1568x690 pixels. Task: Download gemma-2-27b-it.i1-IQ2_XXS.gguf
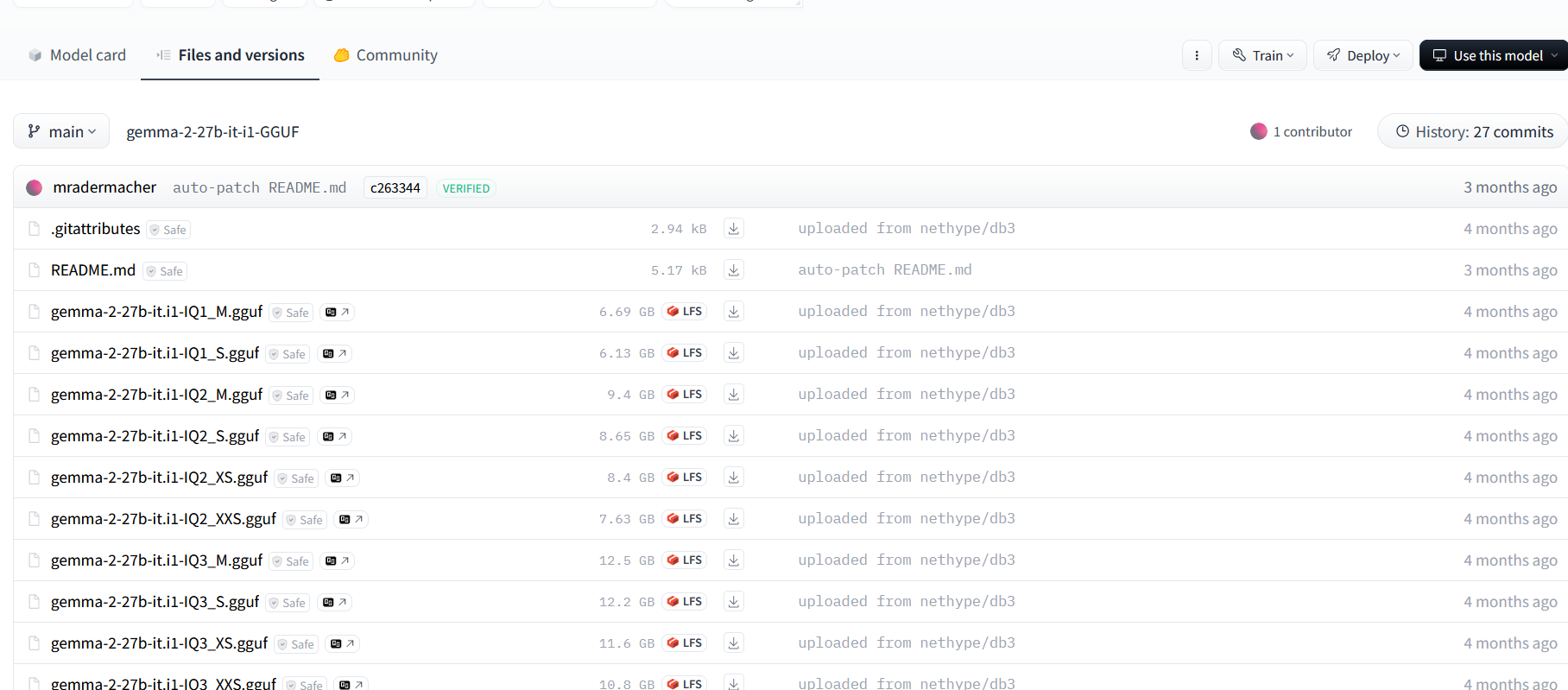click(733, 519)
